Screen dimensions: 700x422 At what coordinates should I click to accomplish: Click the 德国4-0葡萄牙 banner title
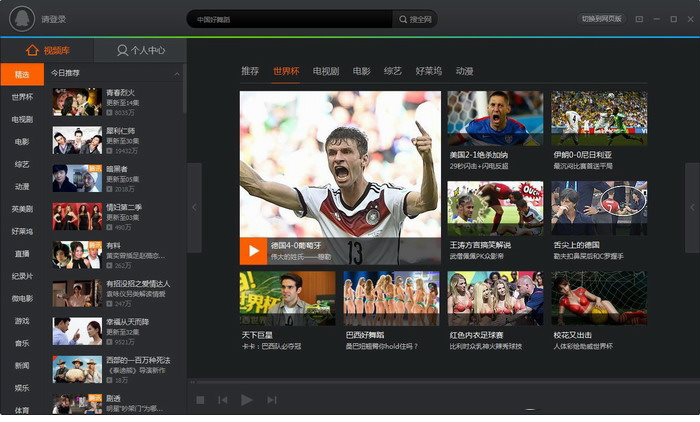pyautogui.click(x=296, y=246)
